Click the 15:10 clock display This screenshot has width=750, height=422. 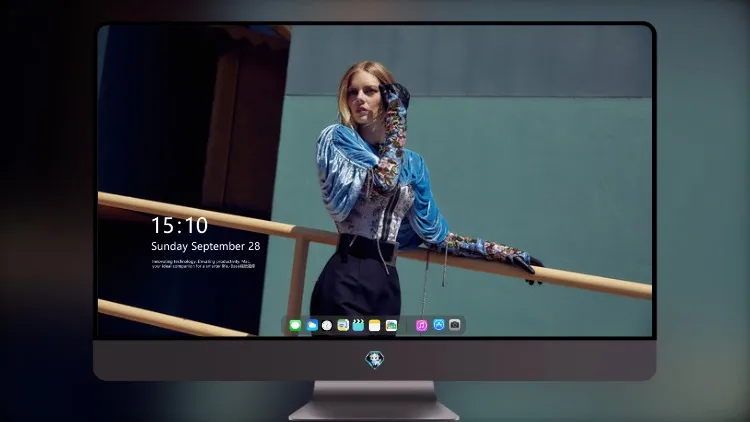(x=179, y=225)
